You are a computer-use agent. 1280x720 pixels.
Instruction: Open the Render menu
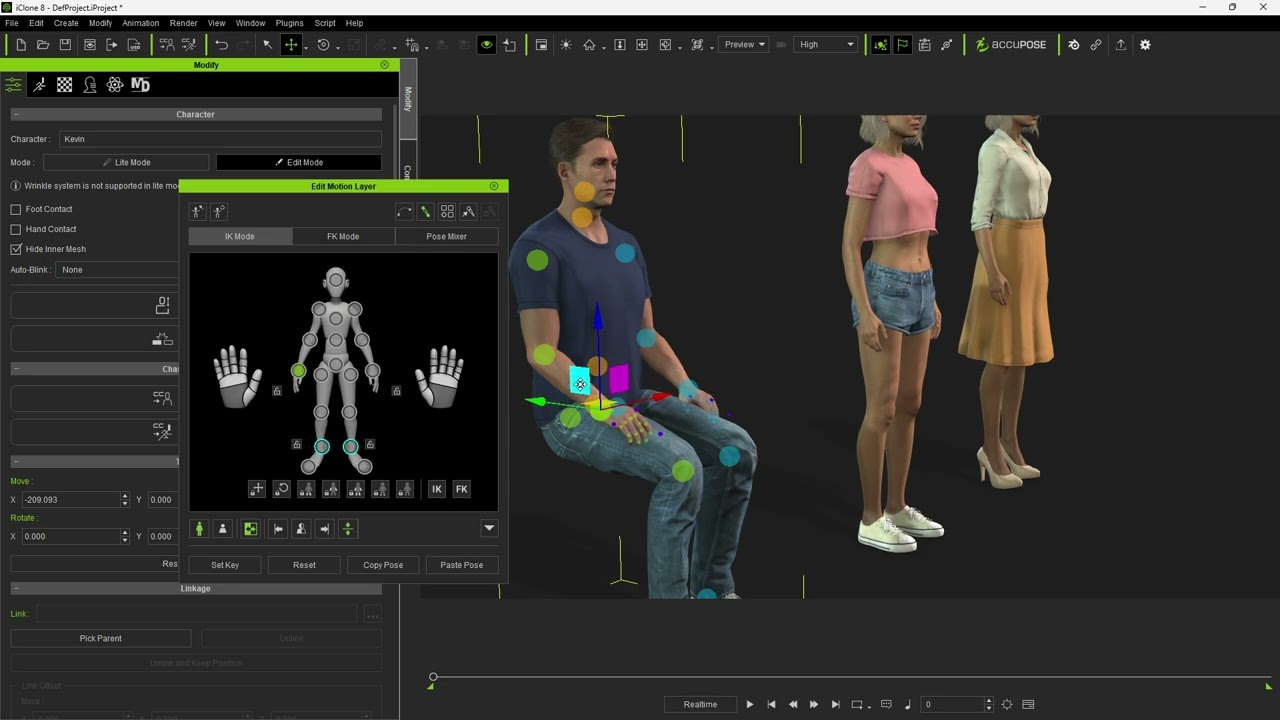183,23
